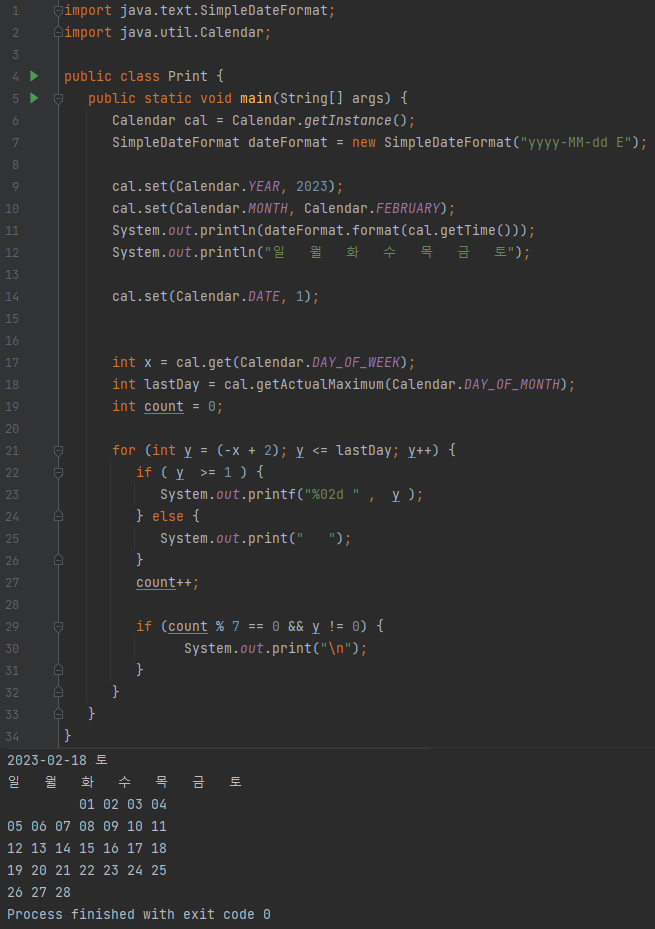Image resolution: width=655 pixels, height=929 pixels.
Task: Run main method from line 5 gutter arrow
Action: point(34,98)
